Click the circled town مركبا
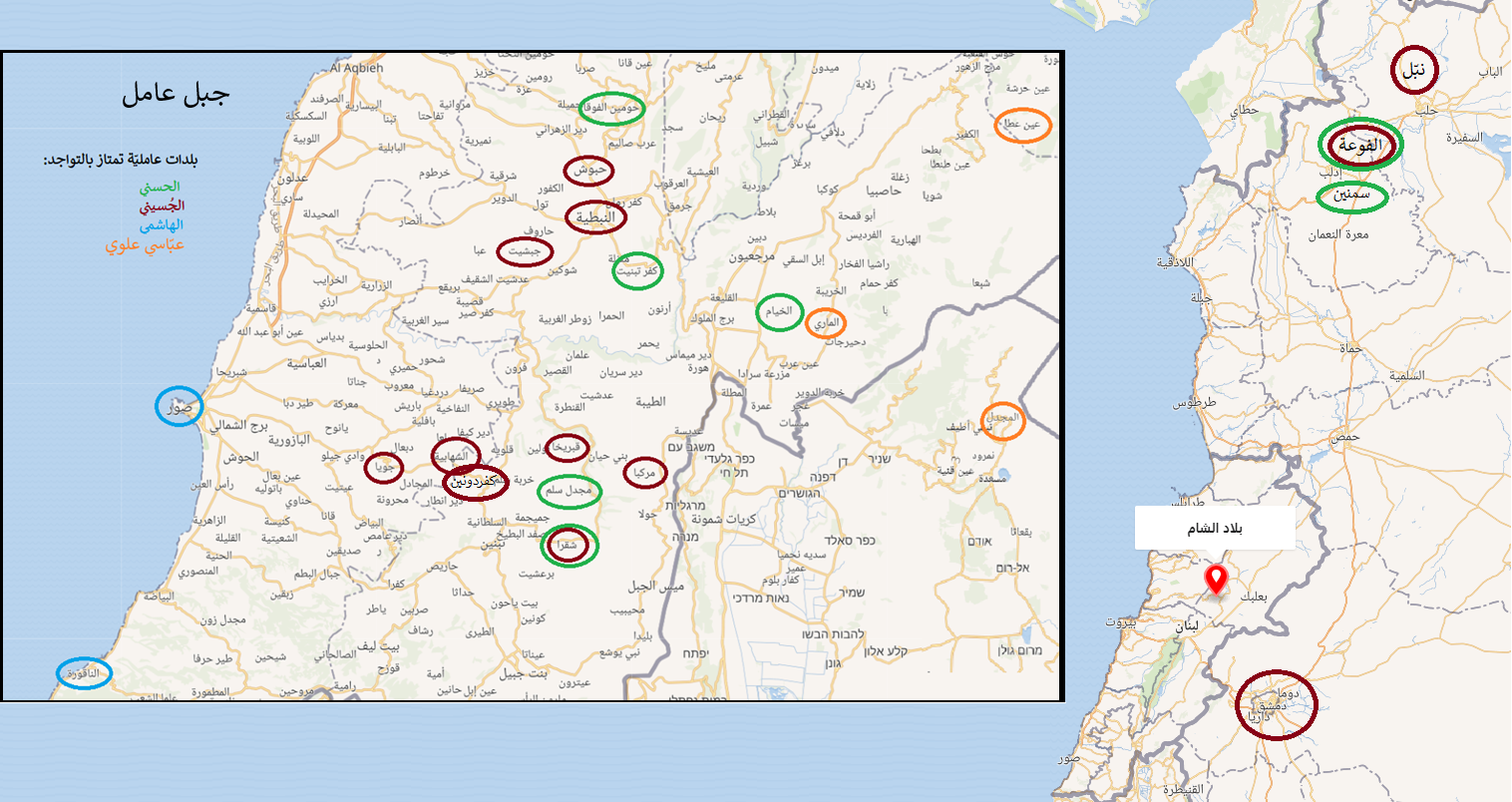 click(644, 473)
